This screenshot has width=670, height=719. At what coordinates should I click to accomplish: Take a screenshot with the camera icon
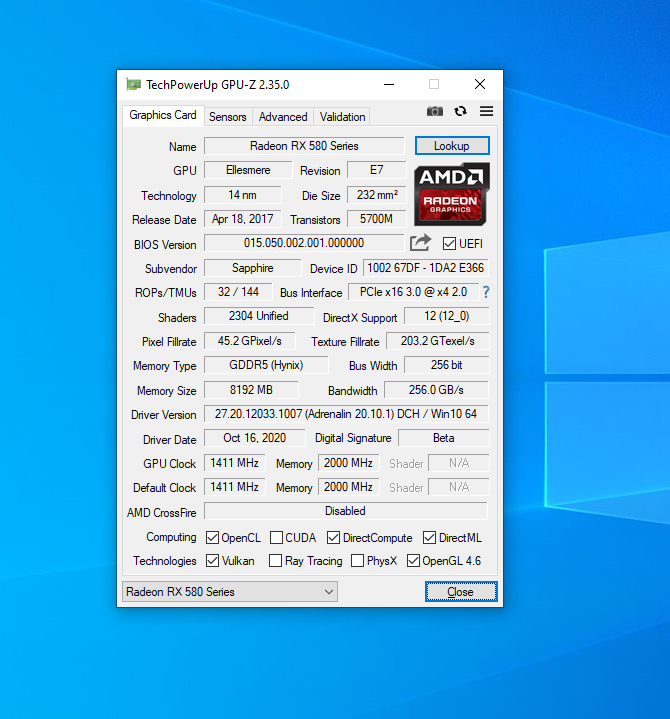[435, 111]
